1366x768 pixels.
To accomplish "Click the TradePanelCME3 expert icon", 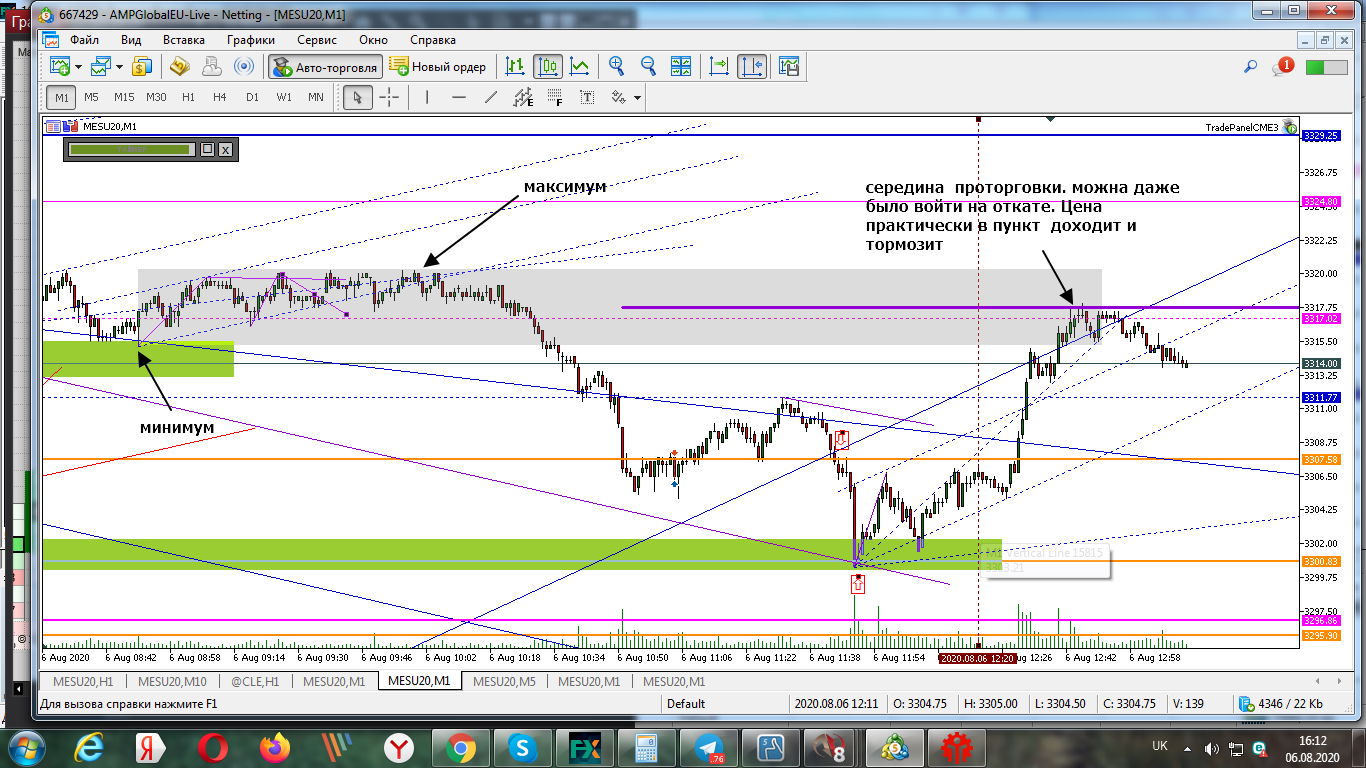I will pos(1290,127).
